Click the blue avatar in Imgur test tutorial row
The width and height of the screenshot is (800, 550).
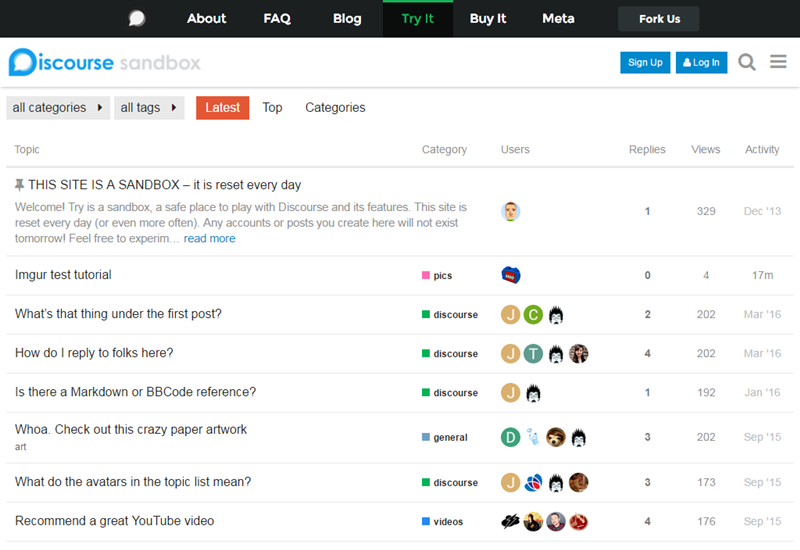pyautogui.click(x=510, y=275)
